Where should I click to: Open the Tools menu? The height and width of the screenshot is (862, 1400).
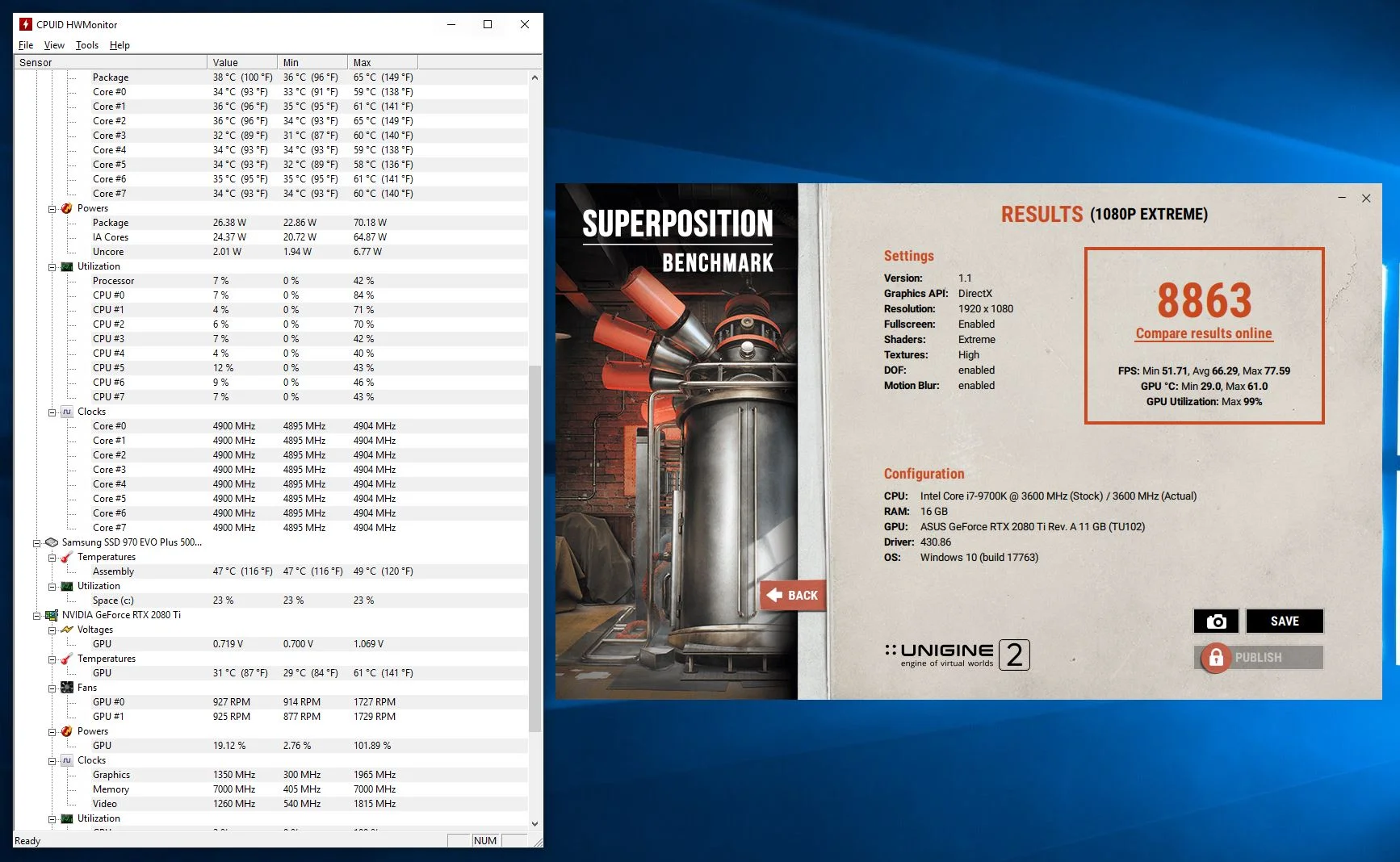87,45
